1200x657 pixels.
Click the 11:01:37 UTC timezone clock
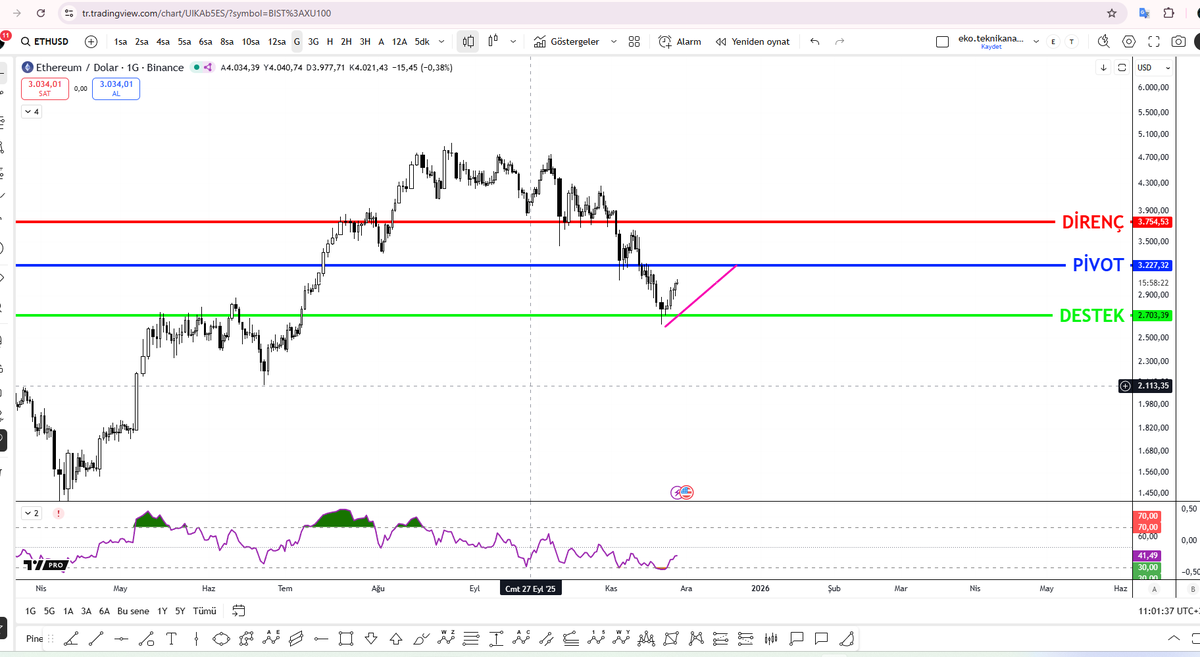[x=1166, y=610]
